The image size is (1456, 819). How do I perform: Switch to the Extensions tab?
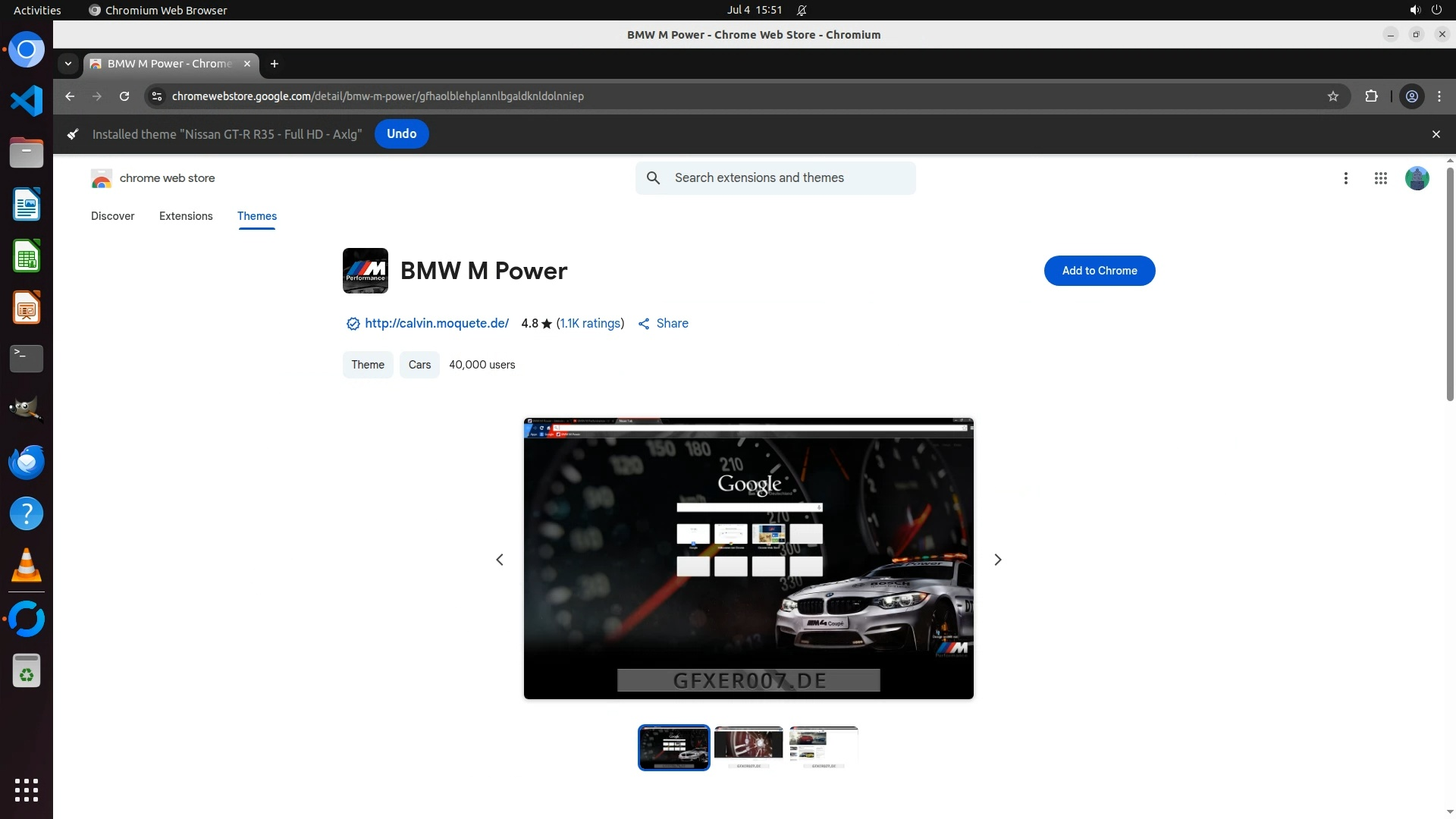pos(186,216)
